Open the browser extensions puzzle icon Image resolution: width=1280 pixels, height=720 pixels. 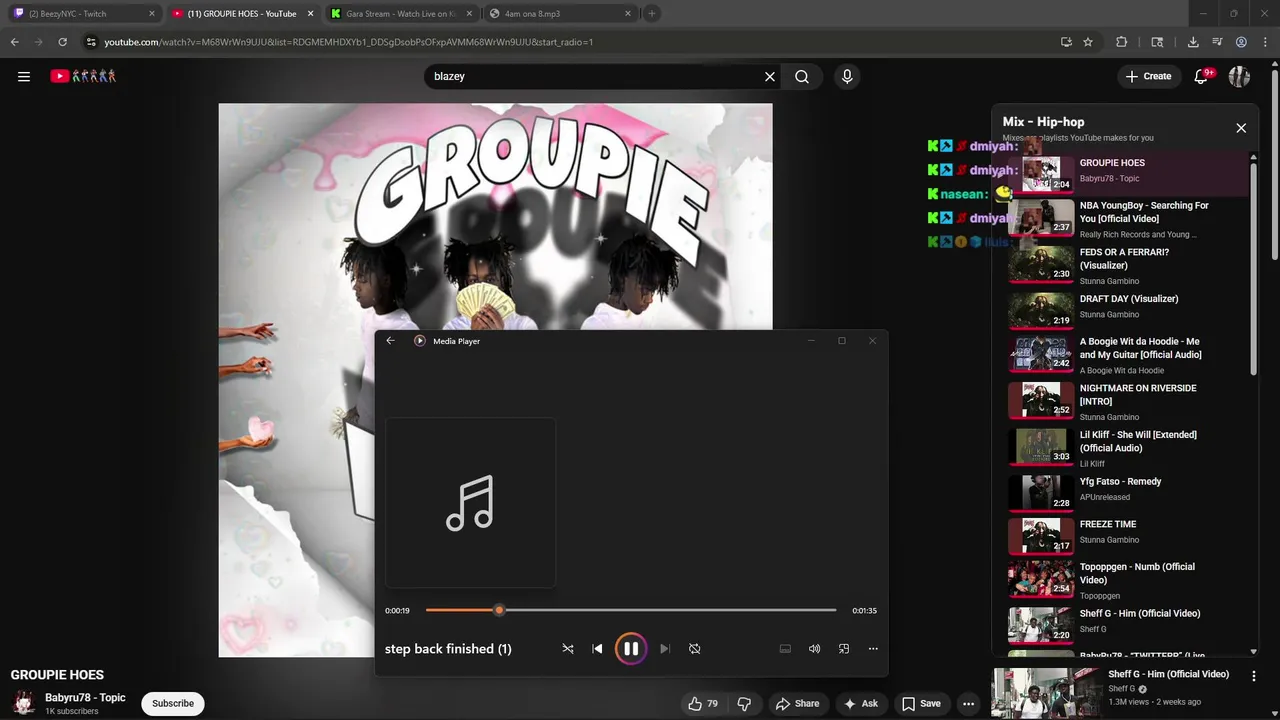tap(1121, 42)
